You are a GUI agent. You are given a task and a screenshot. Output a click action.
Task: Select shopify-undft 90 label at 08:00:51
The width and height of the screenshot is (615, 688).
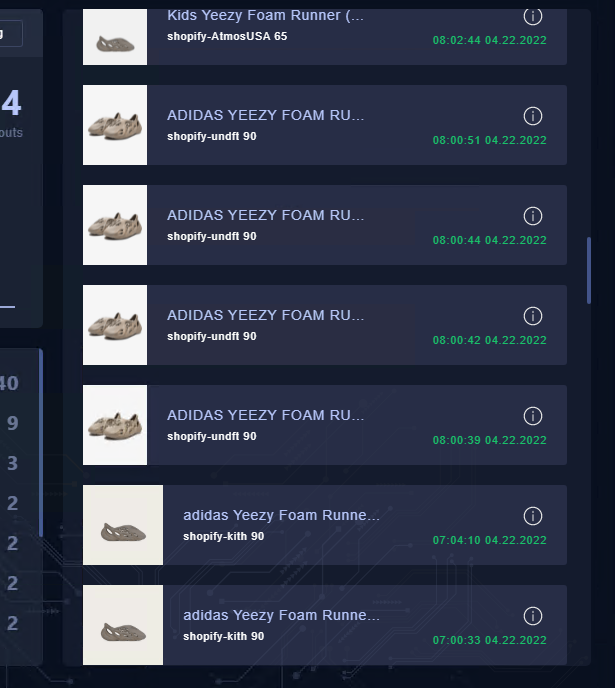point(212,136)
